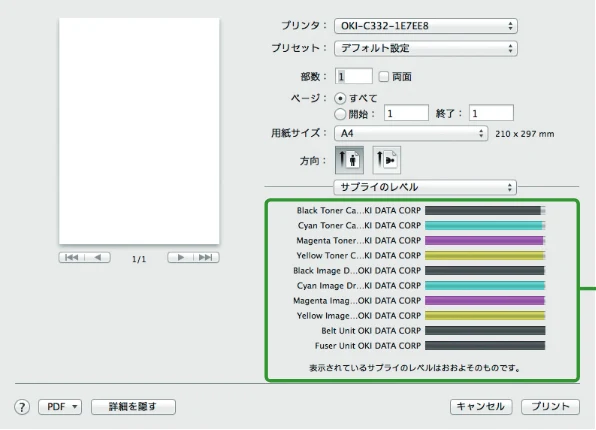This screenshot has height=430, width=596.
Task: Click the Black Image Drum level bar
Action: pos(485,271)
